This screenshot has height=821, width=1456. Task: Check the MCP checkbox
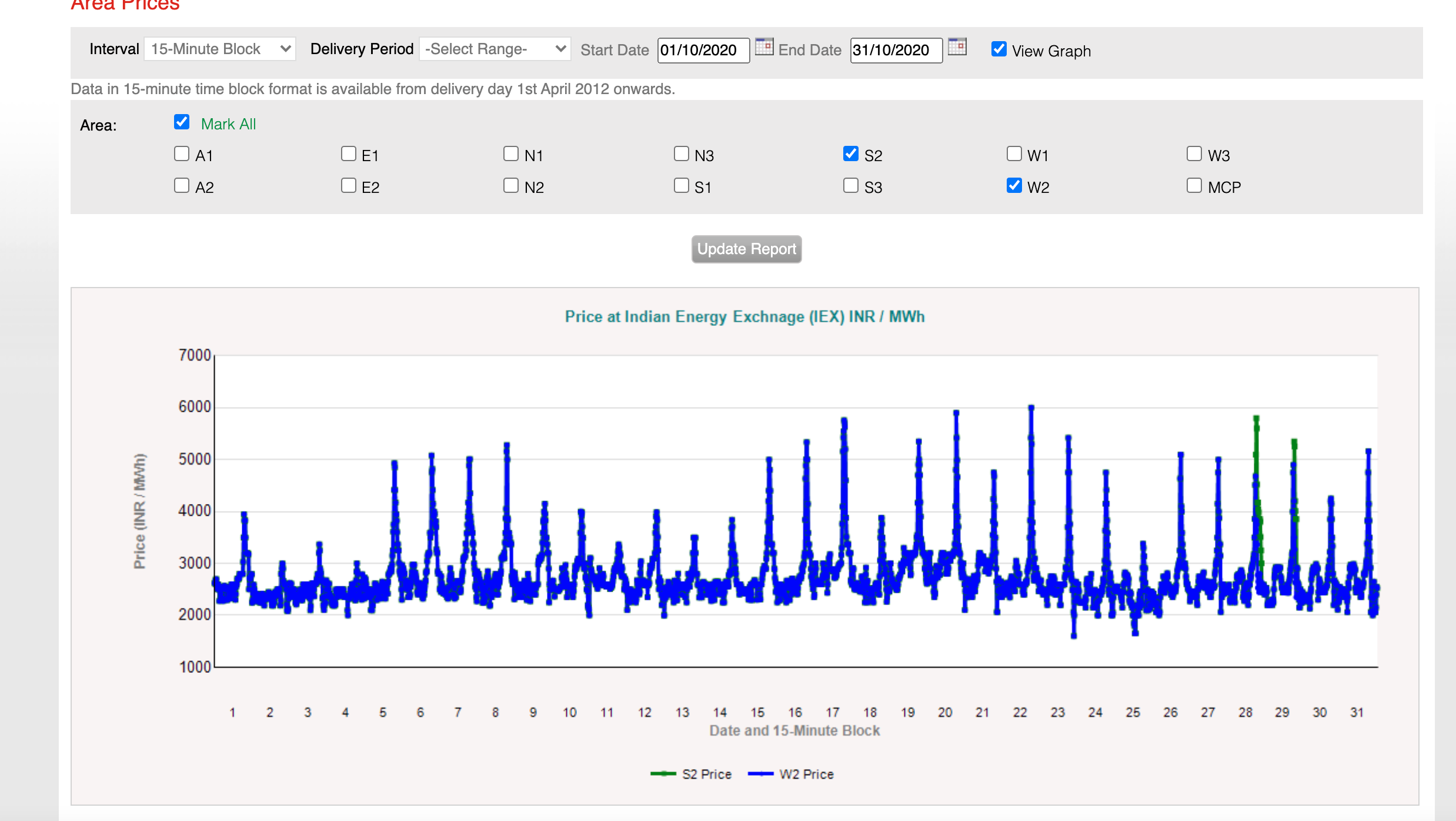click(x=1194, y=185)
